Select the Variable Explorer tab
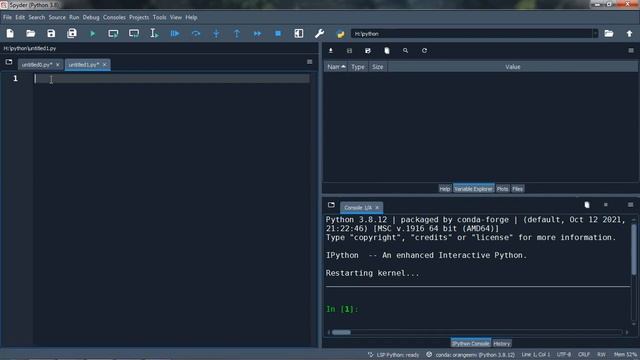The width and height of the screenshot is (640, 360). point(473,189)
